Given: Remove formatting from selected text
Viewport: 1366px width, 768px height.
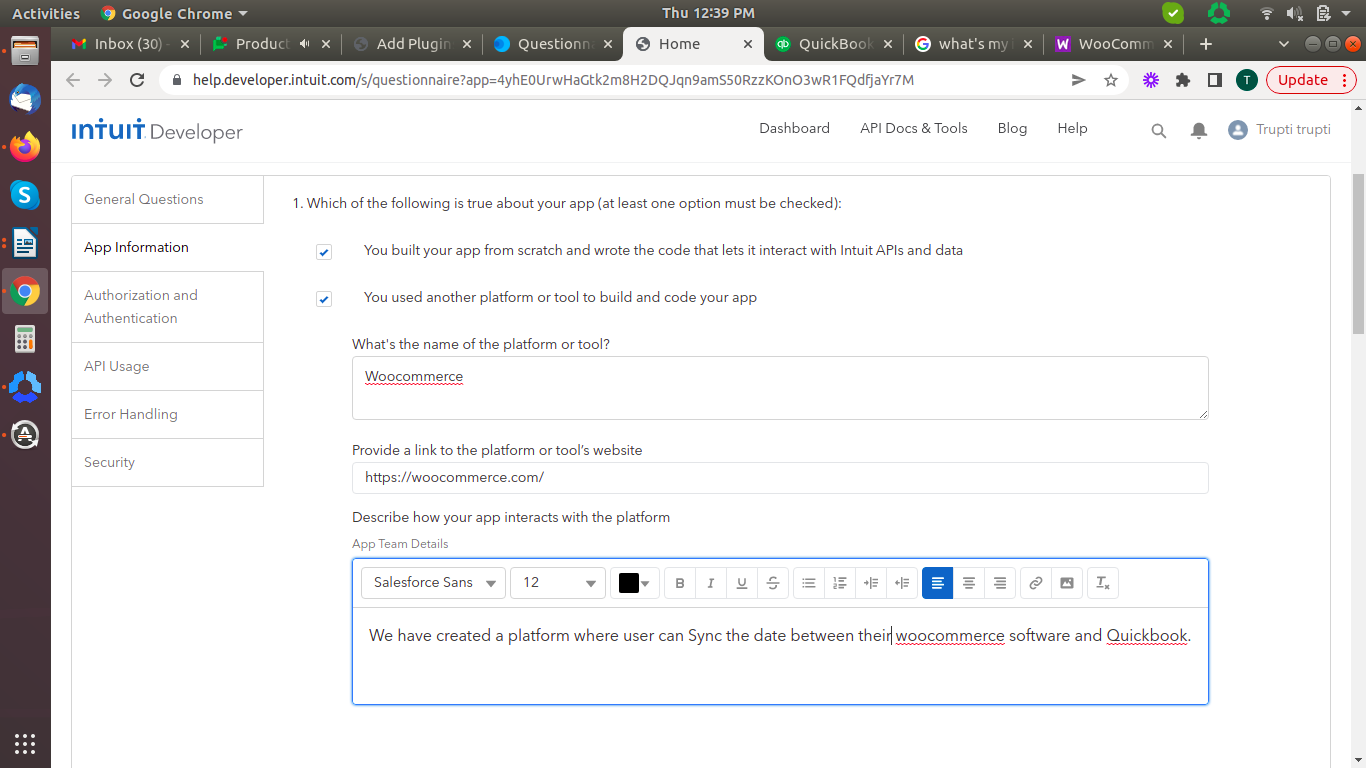Looking at the screenshot, I should click(x=1103, y=583).
